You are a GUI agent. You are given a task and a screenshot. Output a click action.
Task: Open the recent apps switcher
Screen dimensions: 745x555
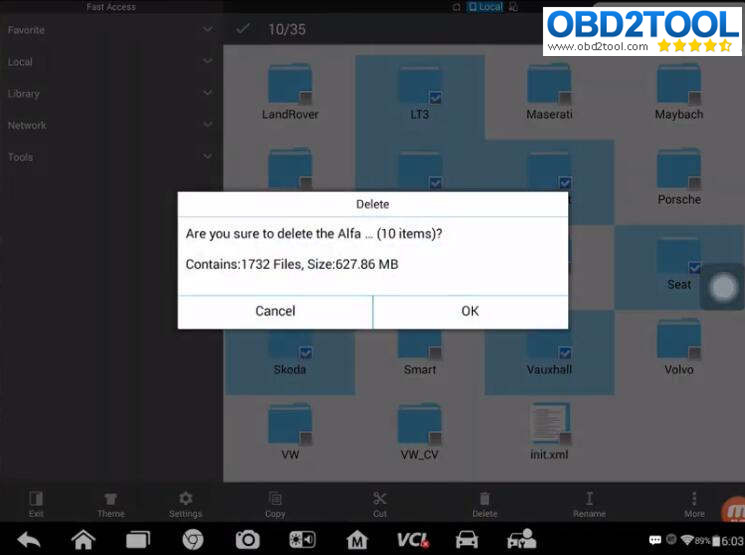(138, 540)
